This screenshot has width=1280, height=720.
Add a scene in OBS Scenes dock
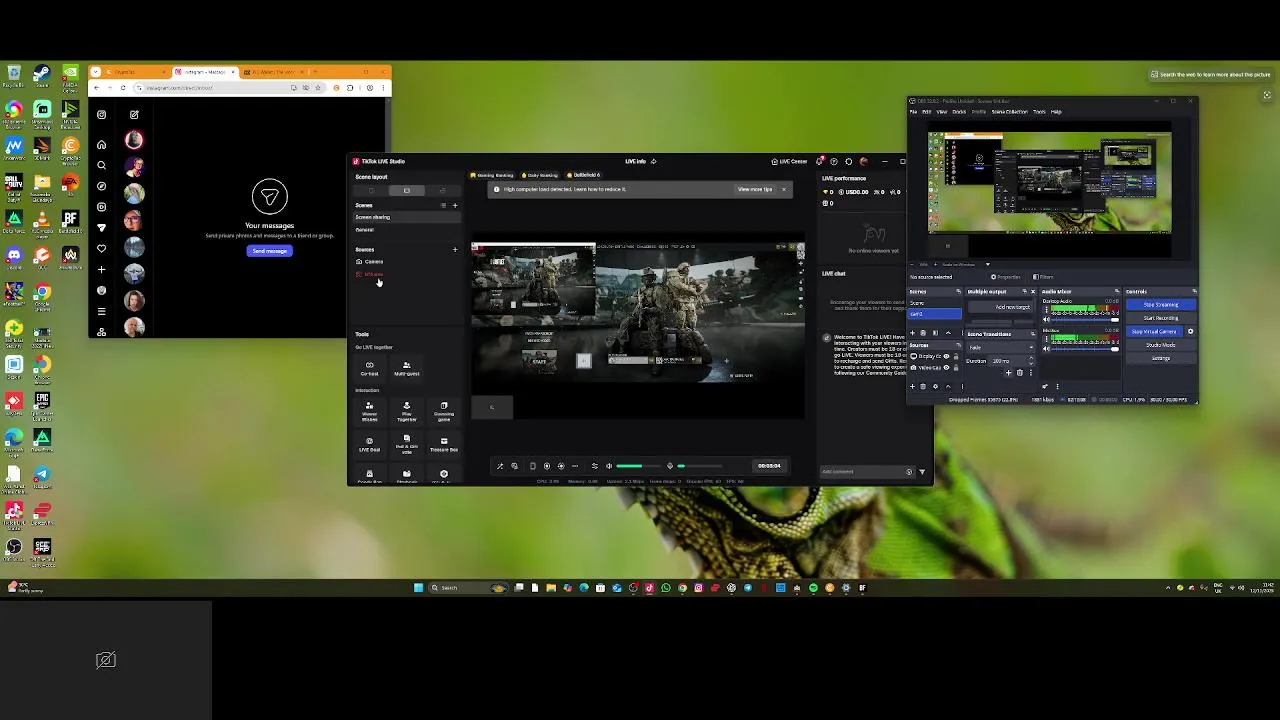coord(912,333)
